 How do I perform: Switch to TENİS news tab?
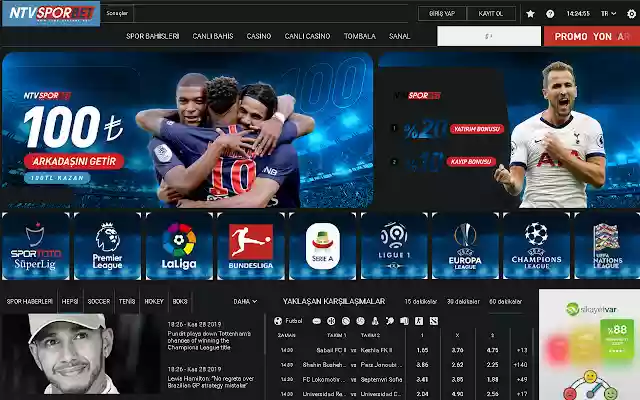click(x=127, y=302)
